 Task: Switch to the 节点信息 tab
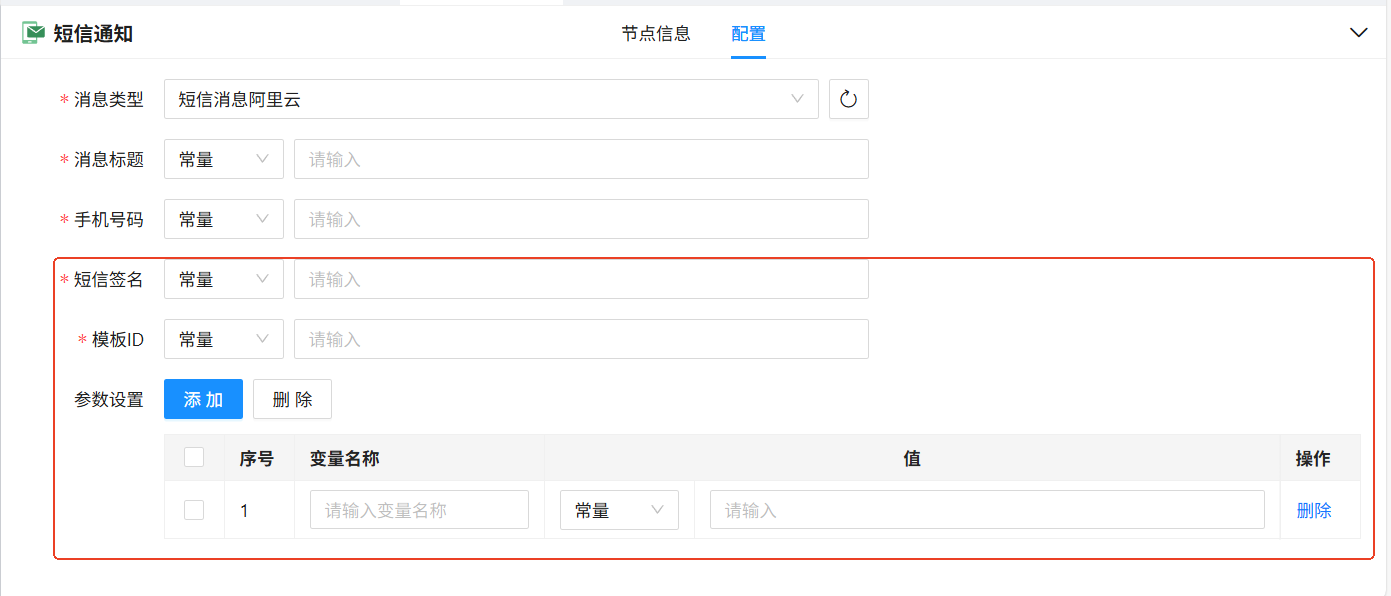point(656,34)
